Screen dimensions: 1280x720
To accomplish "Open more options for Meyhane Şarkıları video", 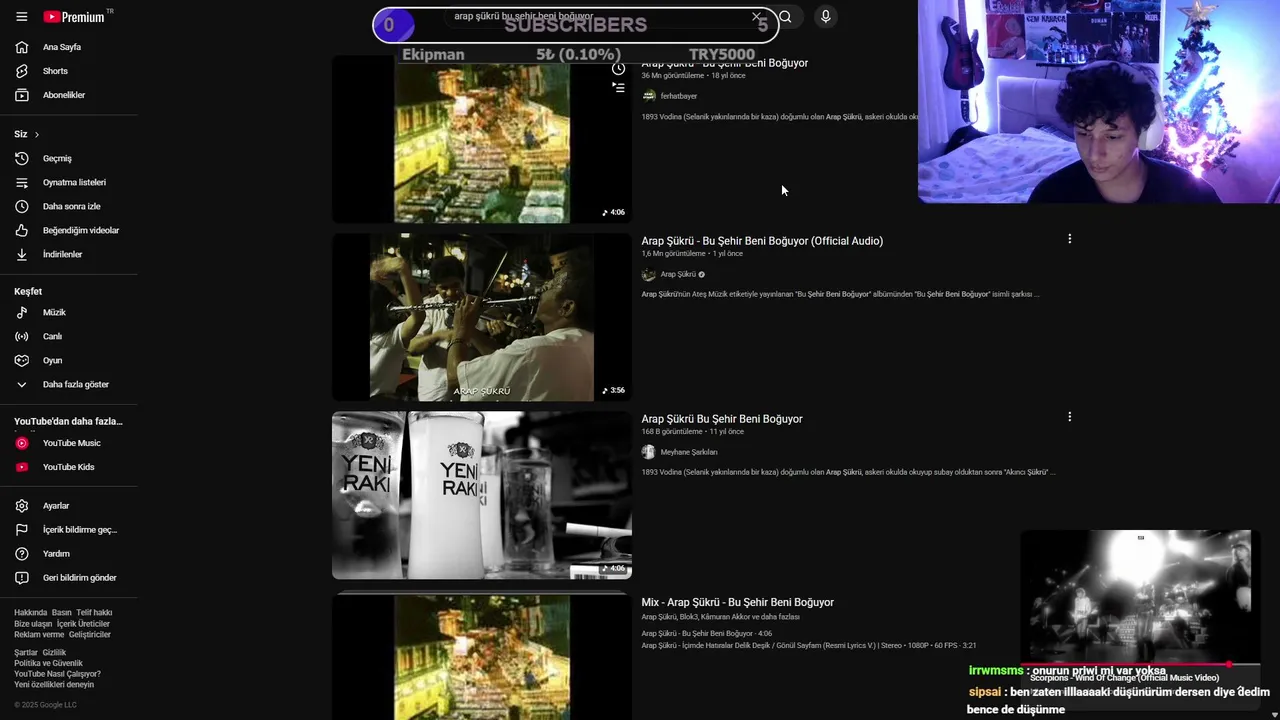I will click(x=1069, y=417).
